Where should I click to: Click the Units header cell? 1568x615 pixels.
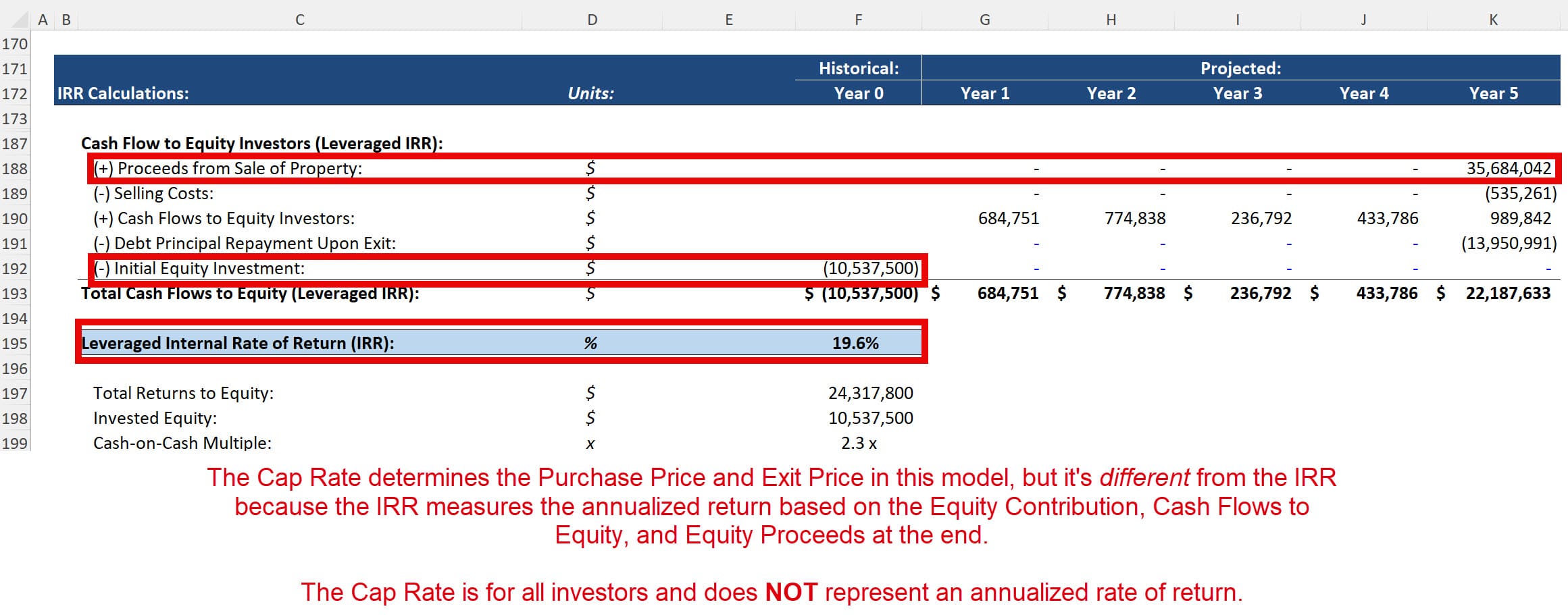[x=592, y=93]
